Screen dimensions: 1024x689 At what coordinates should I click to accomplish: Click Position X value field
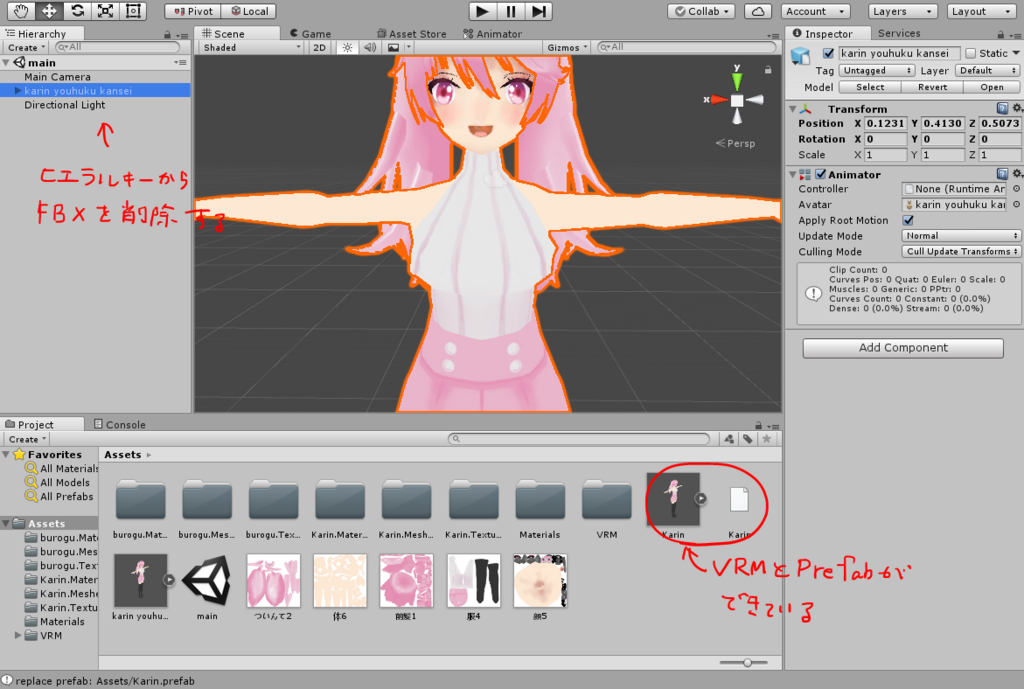[886, 123]
